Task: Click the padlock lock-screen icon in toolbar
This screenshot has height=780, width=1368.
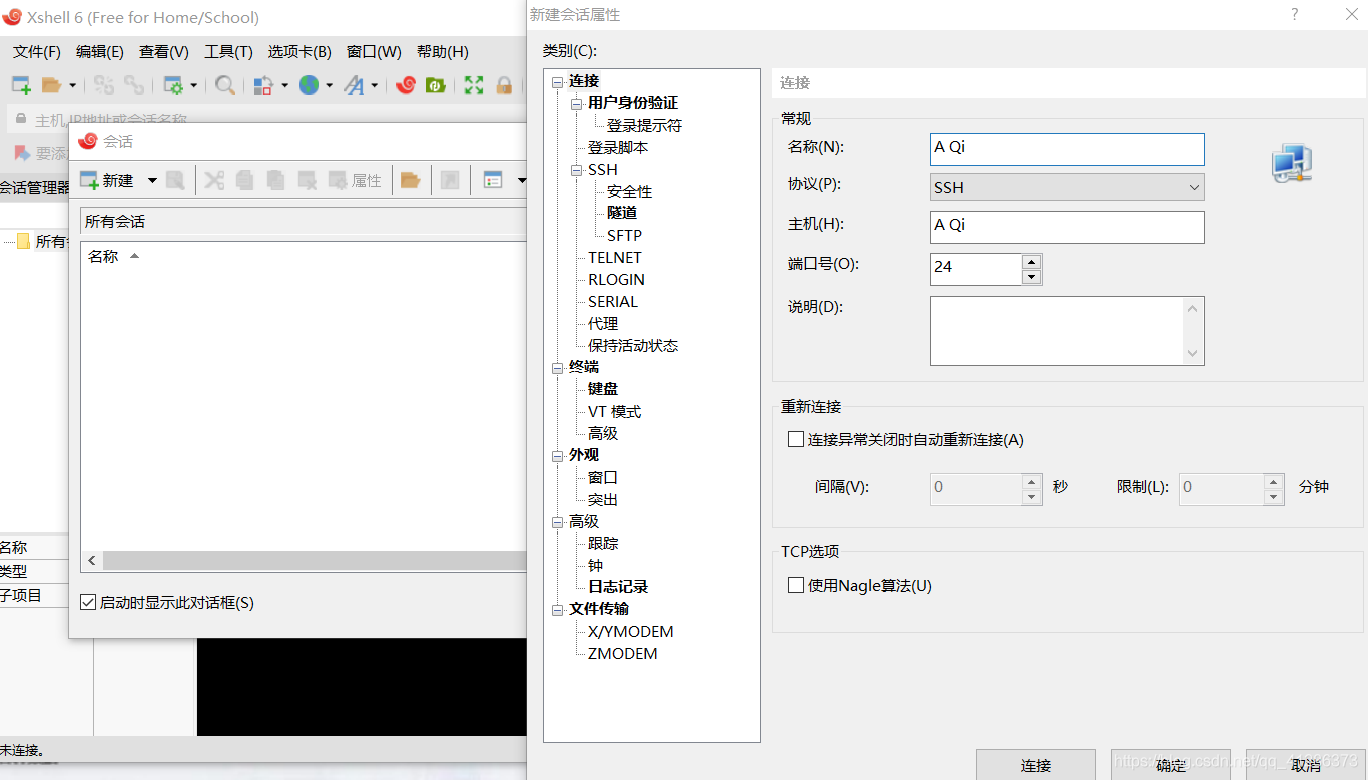Action: click(x=504, y=85)
